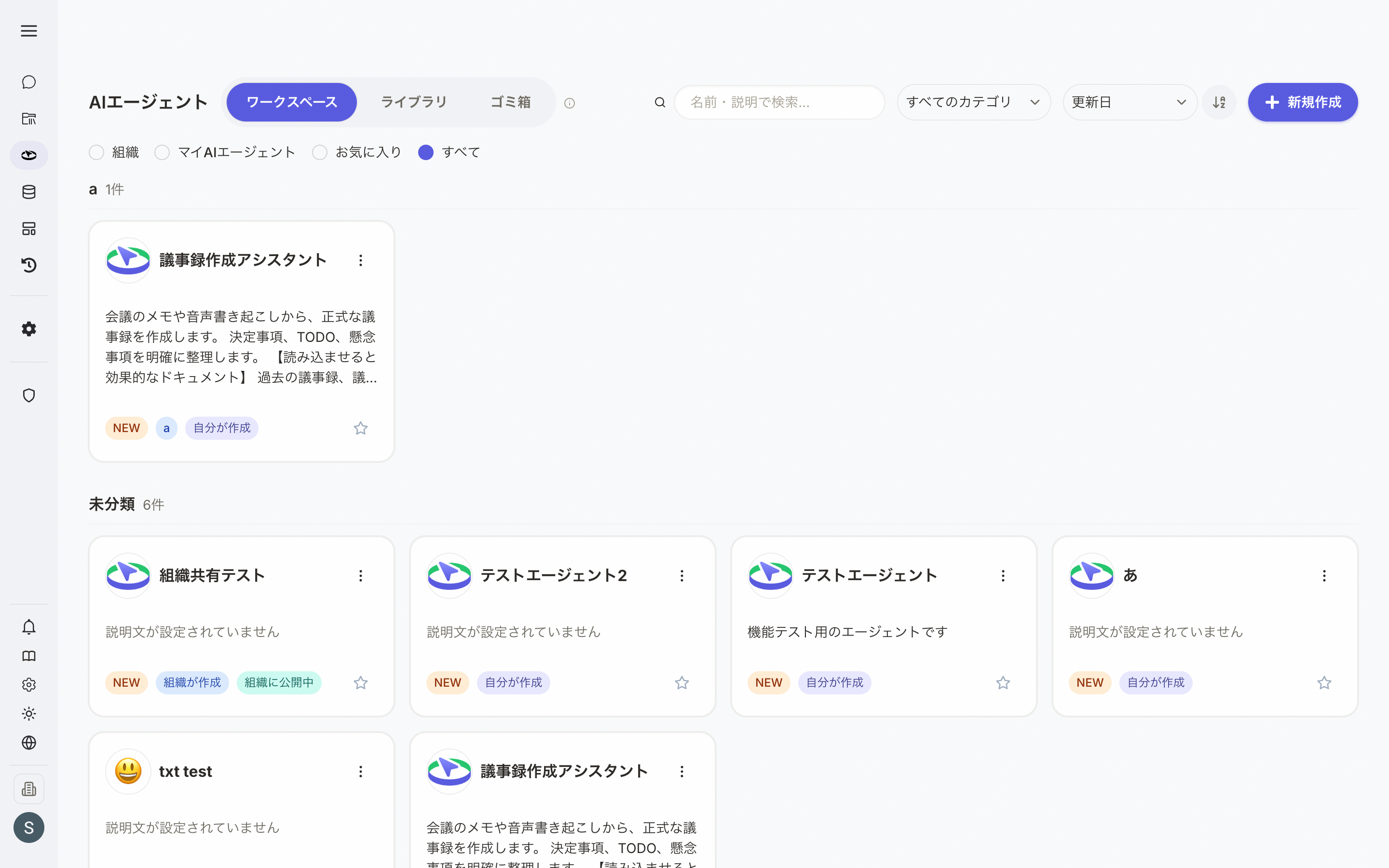This screenshot has width=1389, height=868.
Task: Click the name and description search field
Action: (x=779, y=102)
